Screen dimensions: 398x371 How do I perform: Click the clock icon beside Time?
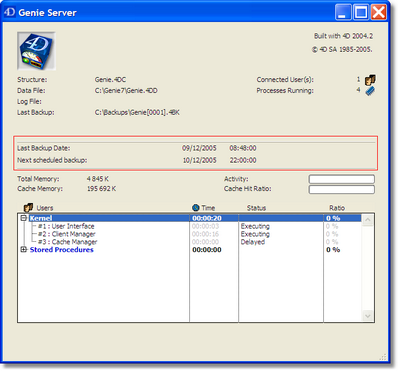pyautogui.click(x=196, y=208)
